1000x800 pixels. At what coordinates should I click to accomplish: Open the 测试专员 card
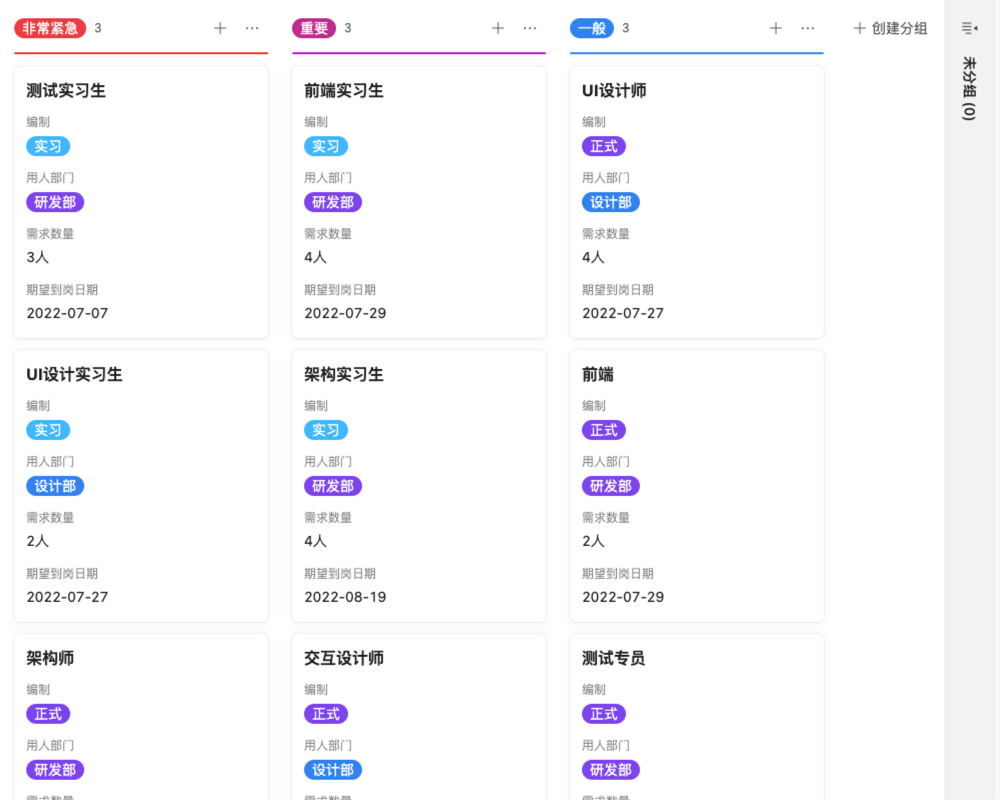click(x=613, y=658)
